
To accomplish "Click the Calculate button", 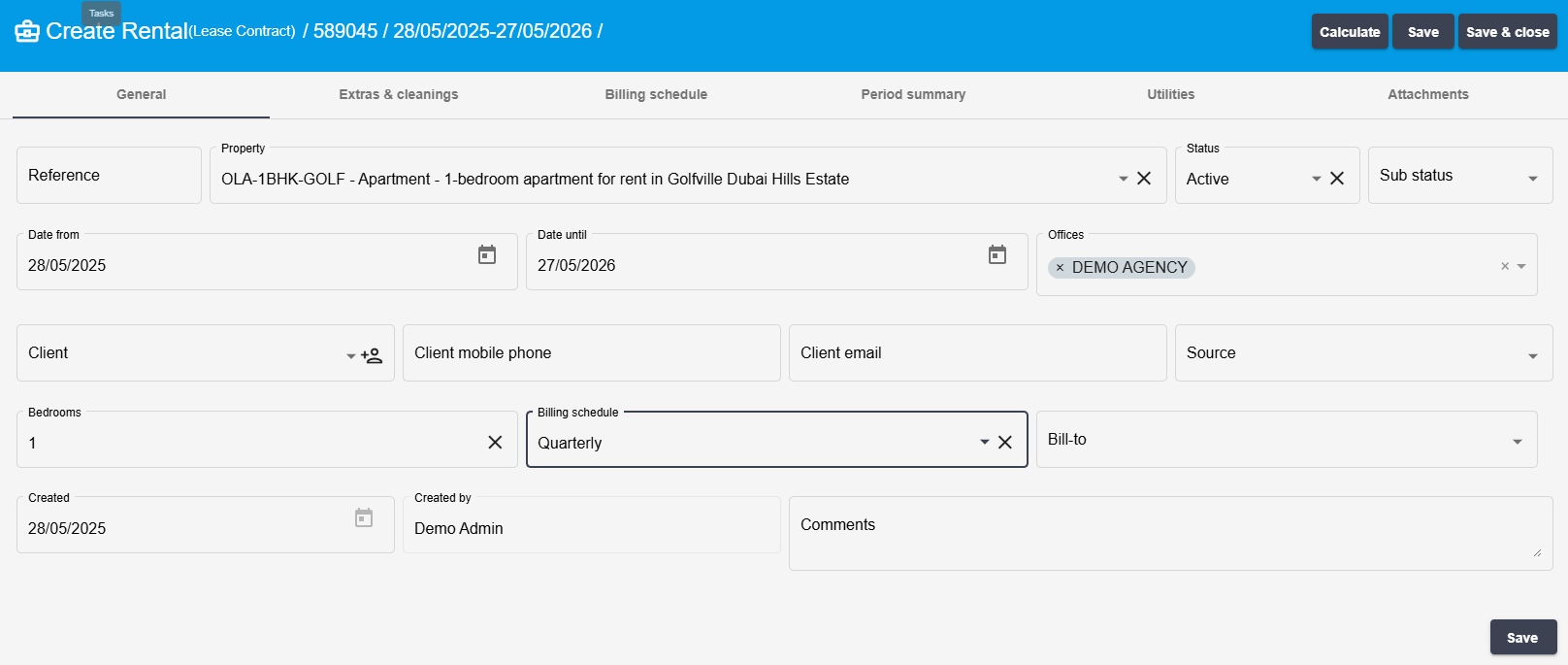I will [1350, 32].
